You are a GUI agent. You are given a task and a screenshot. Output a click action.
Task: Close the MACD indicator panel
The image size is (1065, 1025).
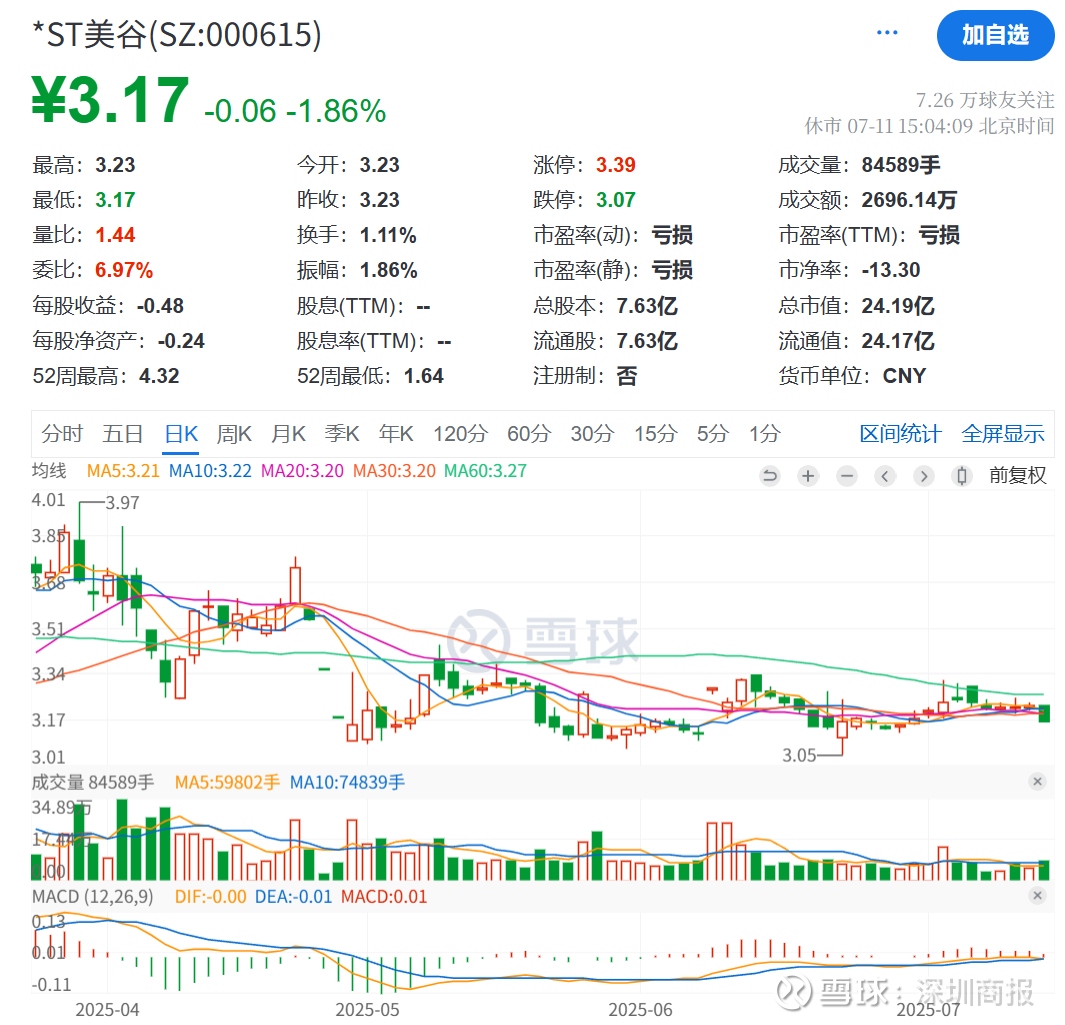coord(1037,895)
